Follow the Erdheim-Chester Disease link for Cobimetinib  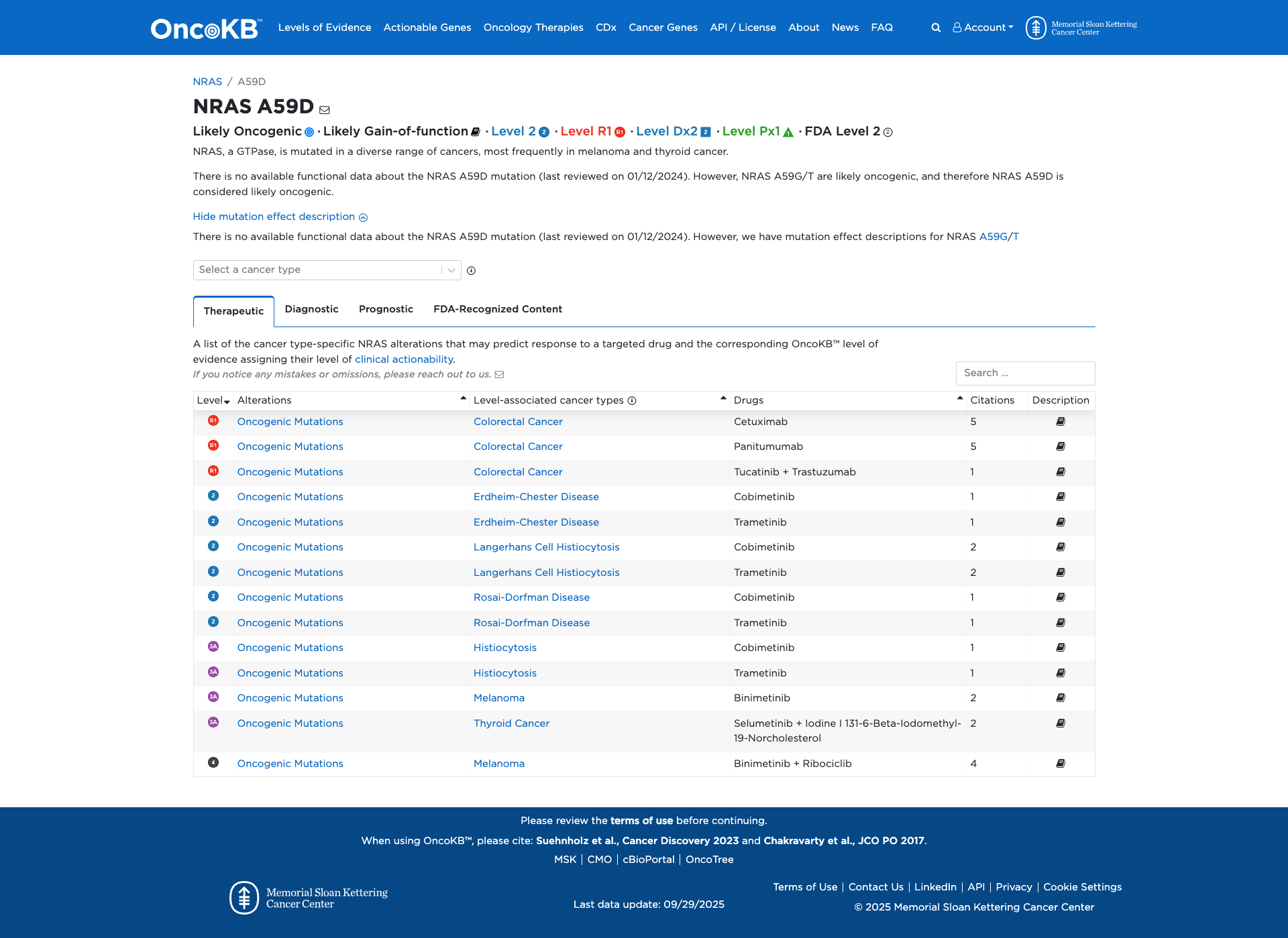click(x=536, y=497)
